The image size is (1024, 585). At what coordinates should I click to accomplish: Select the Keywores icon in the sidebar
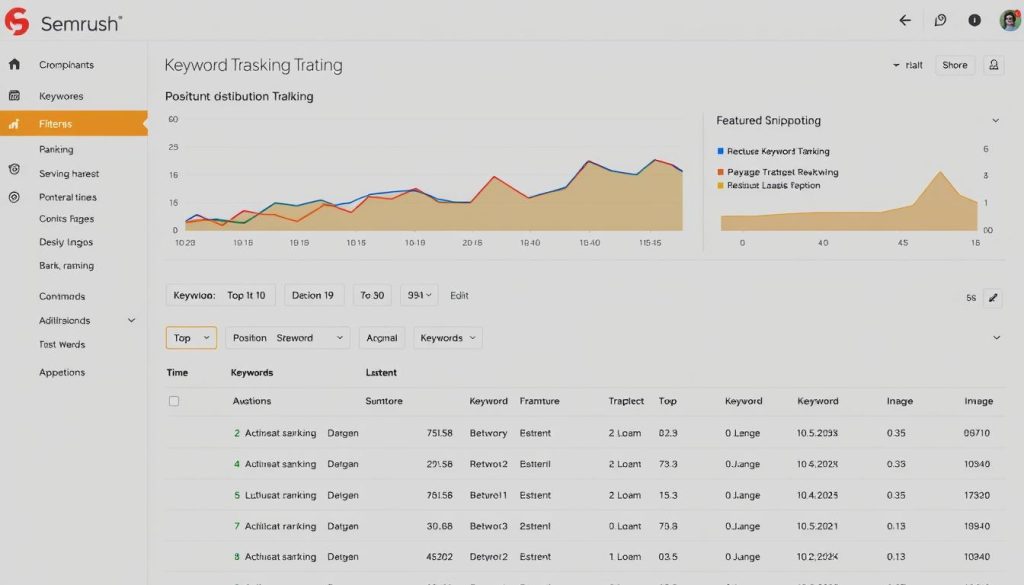click(x=12, y=96)
